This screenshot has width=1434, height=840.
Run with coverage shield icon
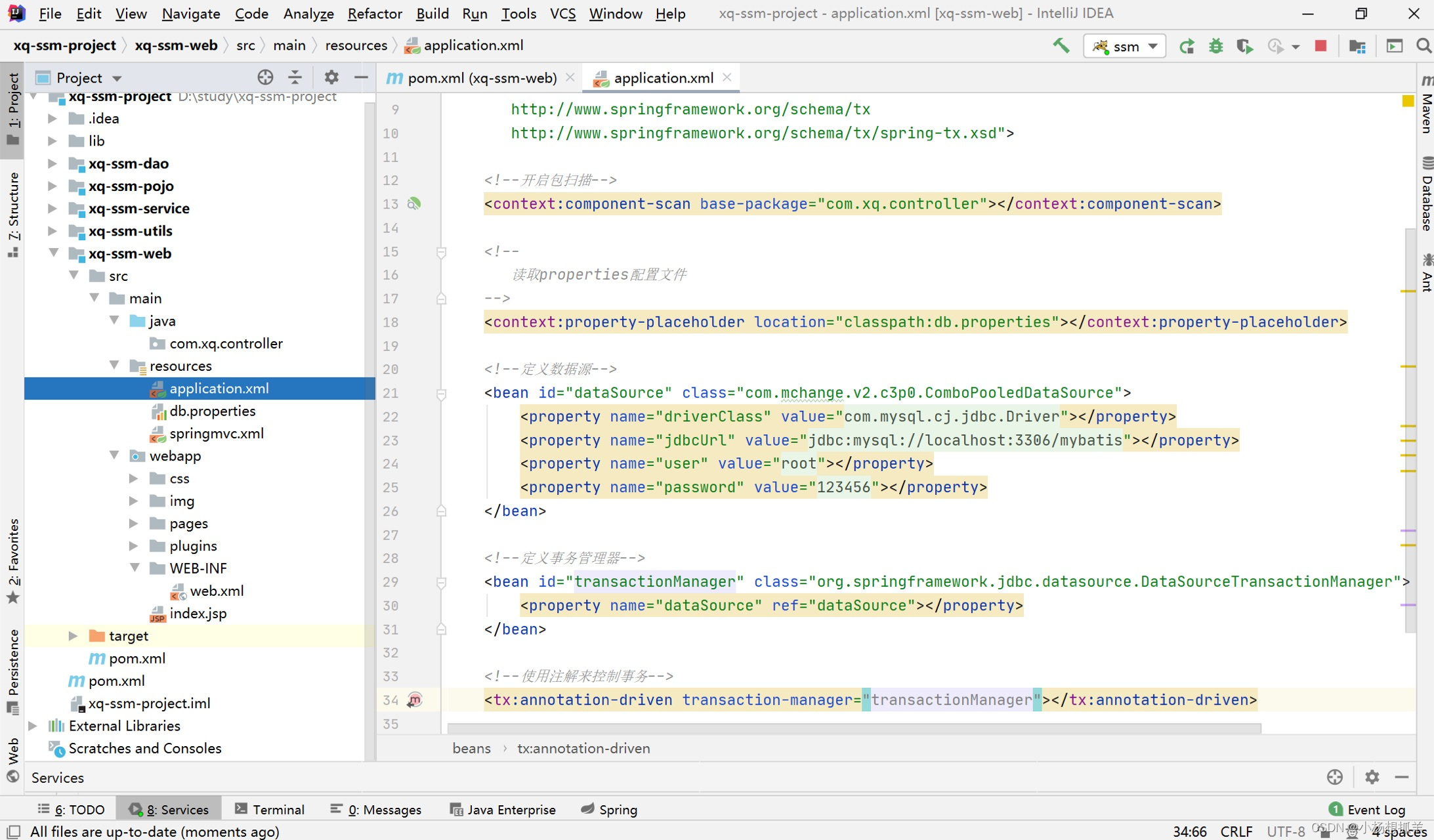[x=1244, y=46]
